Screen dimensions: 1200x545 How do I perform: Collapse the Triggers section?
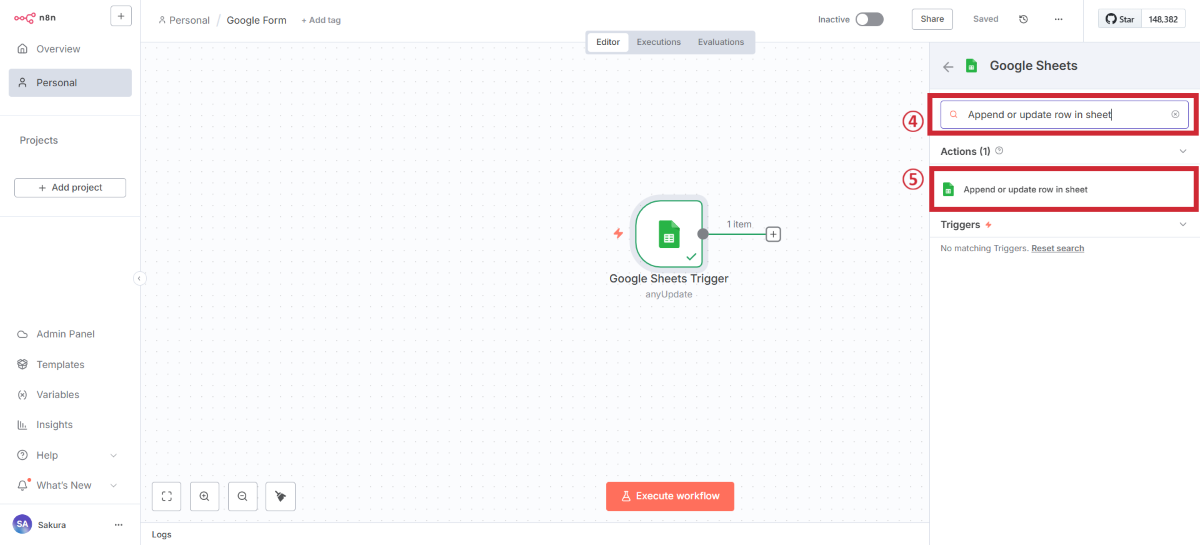tap(1183, 225)
